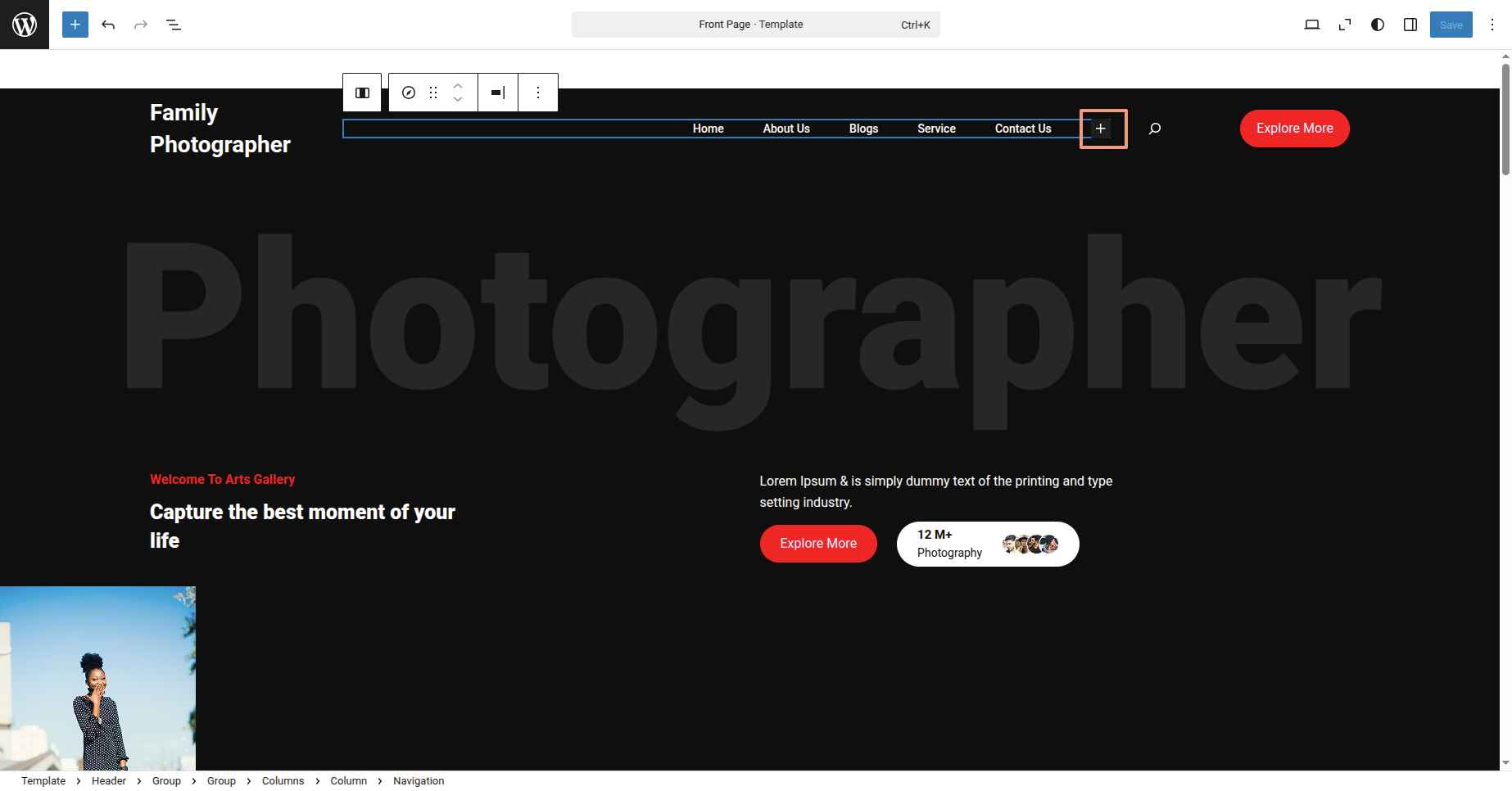Move the Navigation block down
Image resolution: width=1512 pixels, height=791 pixels.
(458, 100)
